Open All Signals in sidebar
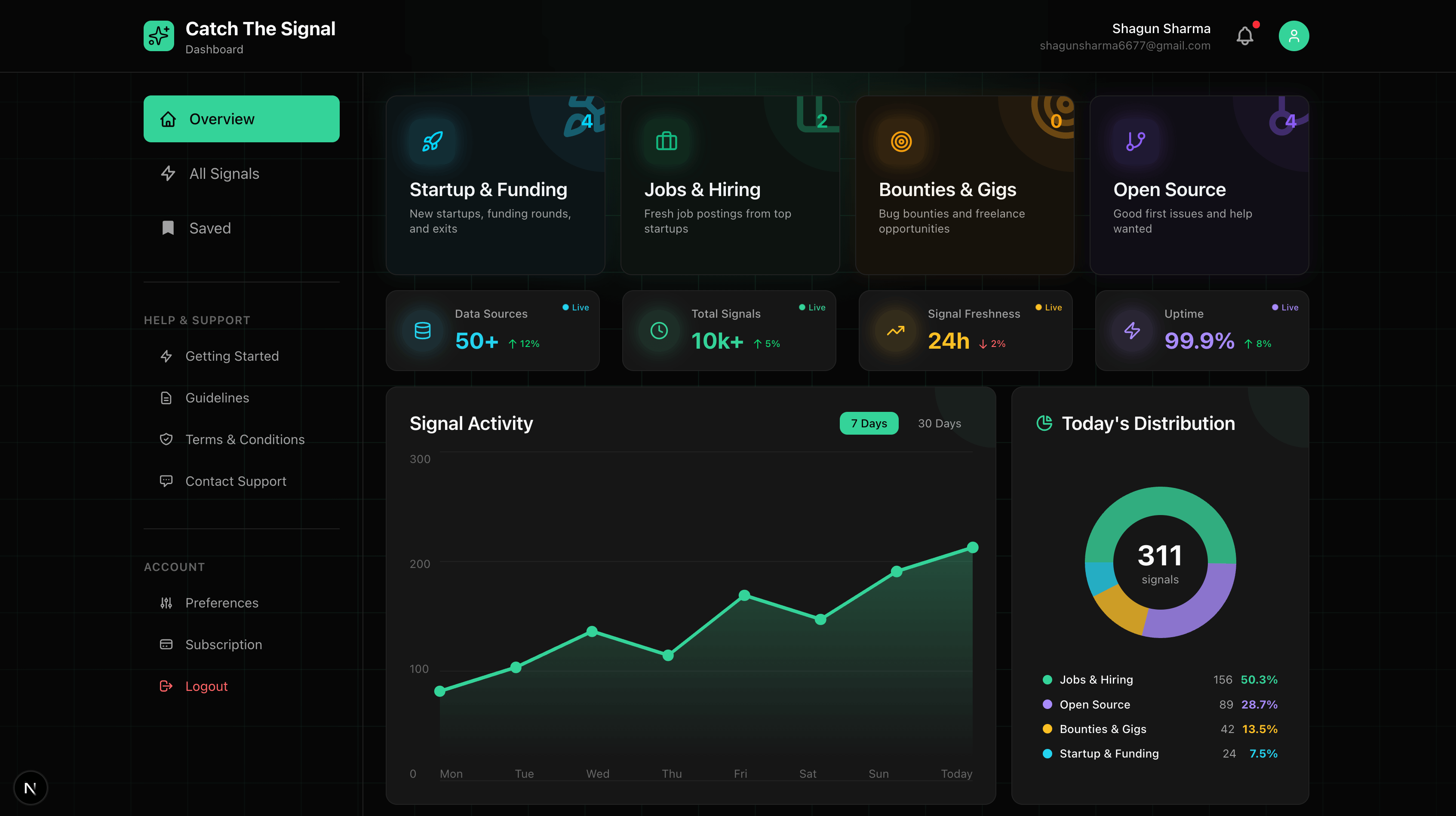1456x816 pixels. 224,174
